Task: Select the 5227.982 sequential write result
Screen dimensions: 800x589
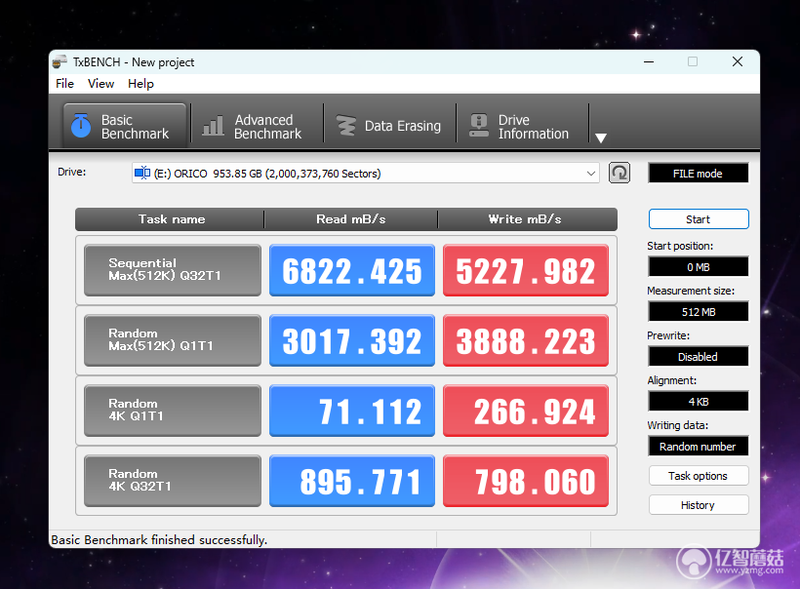Action: [526, 270]
